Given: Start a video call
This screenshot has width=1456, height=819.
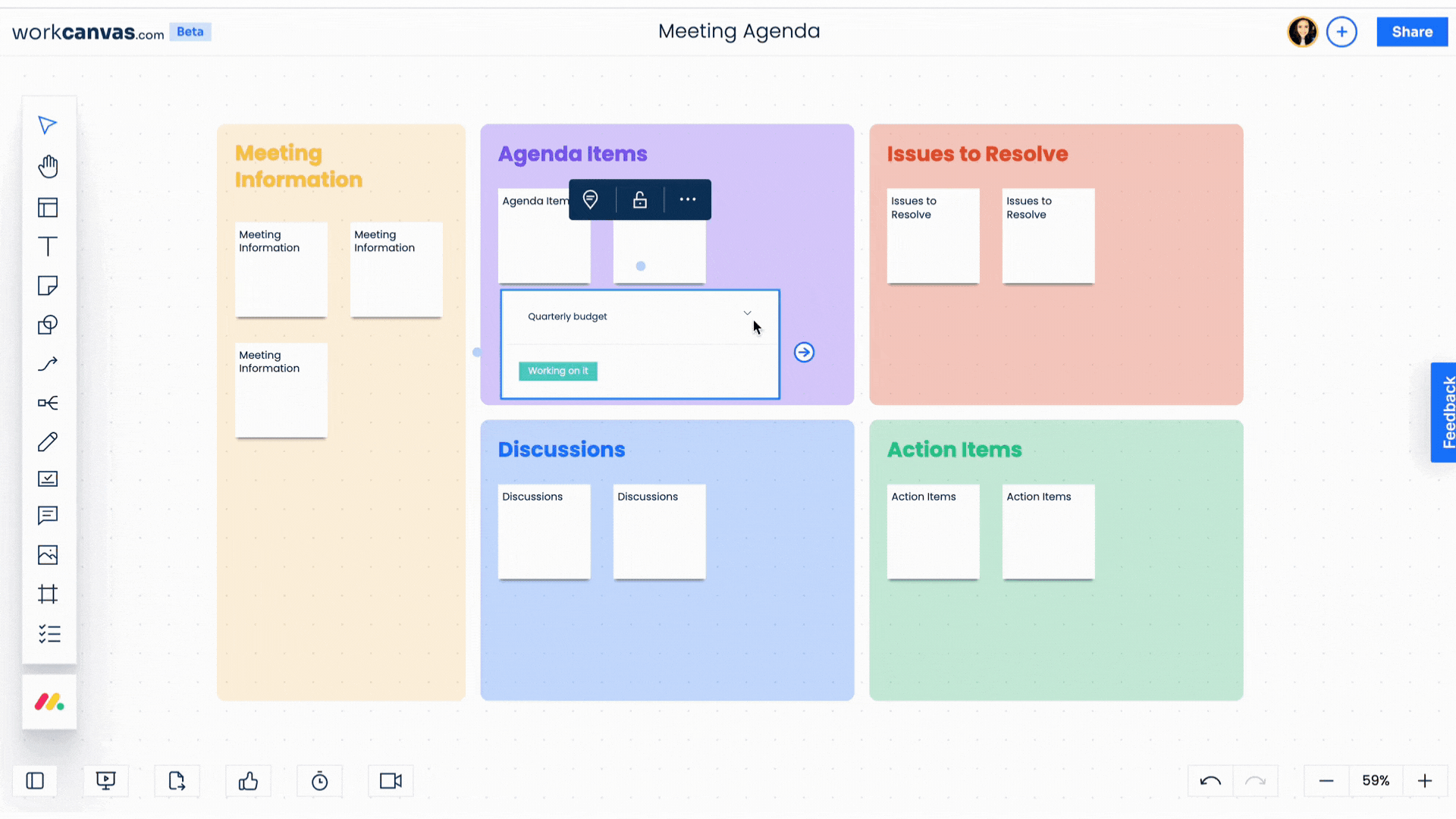Looking at the screenshot, I should (390, 780).
